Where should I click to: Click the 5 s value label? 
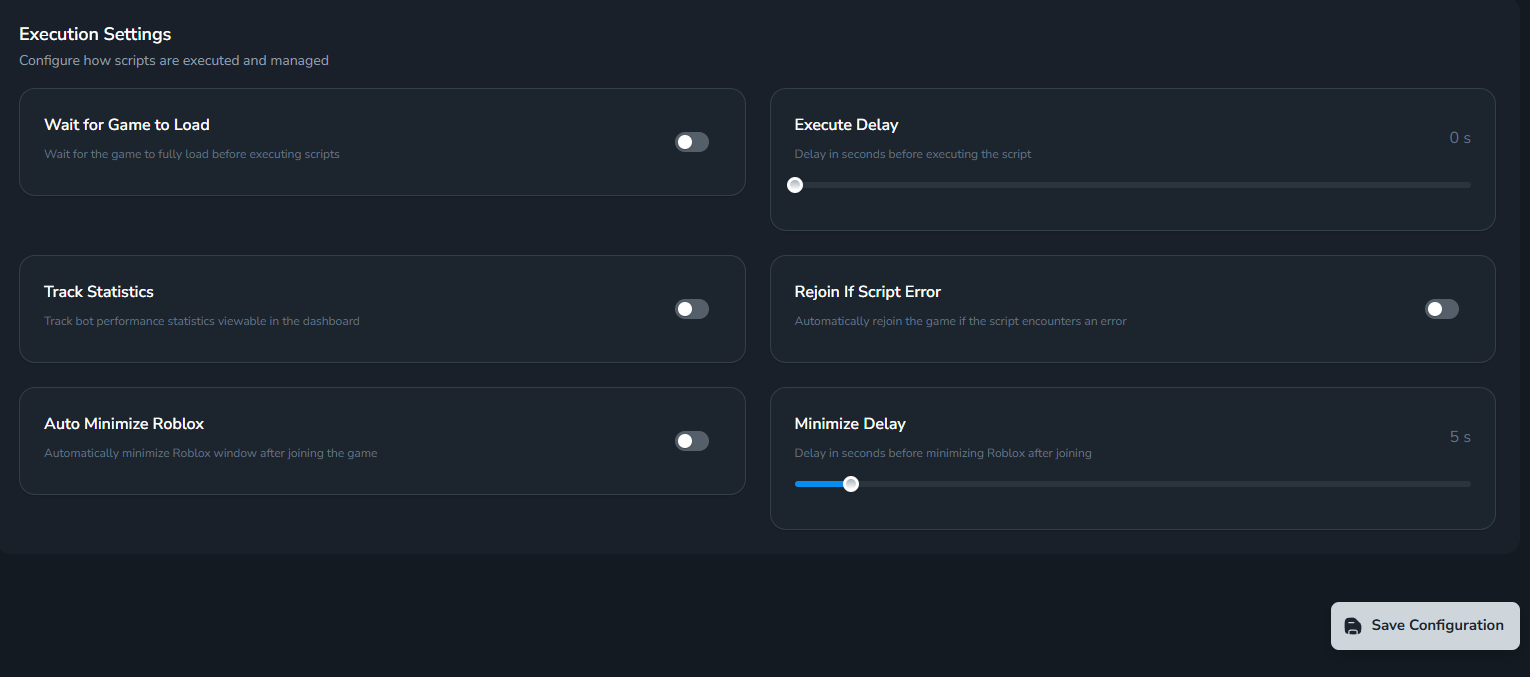coord(1459,436)
